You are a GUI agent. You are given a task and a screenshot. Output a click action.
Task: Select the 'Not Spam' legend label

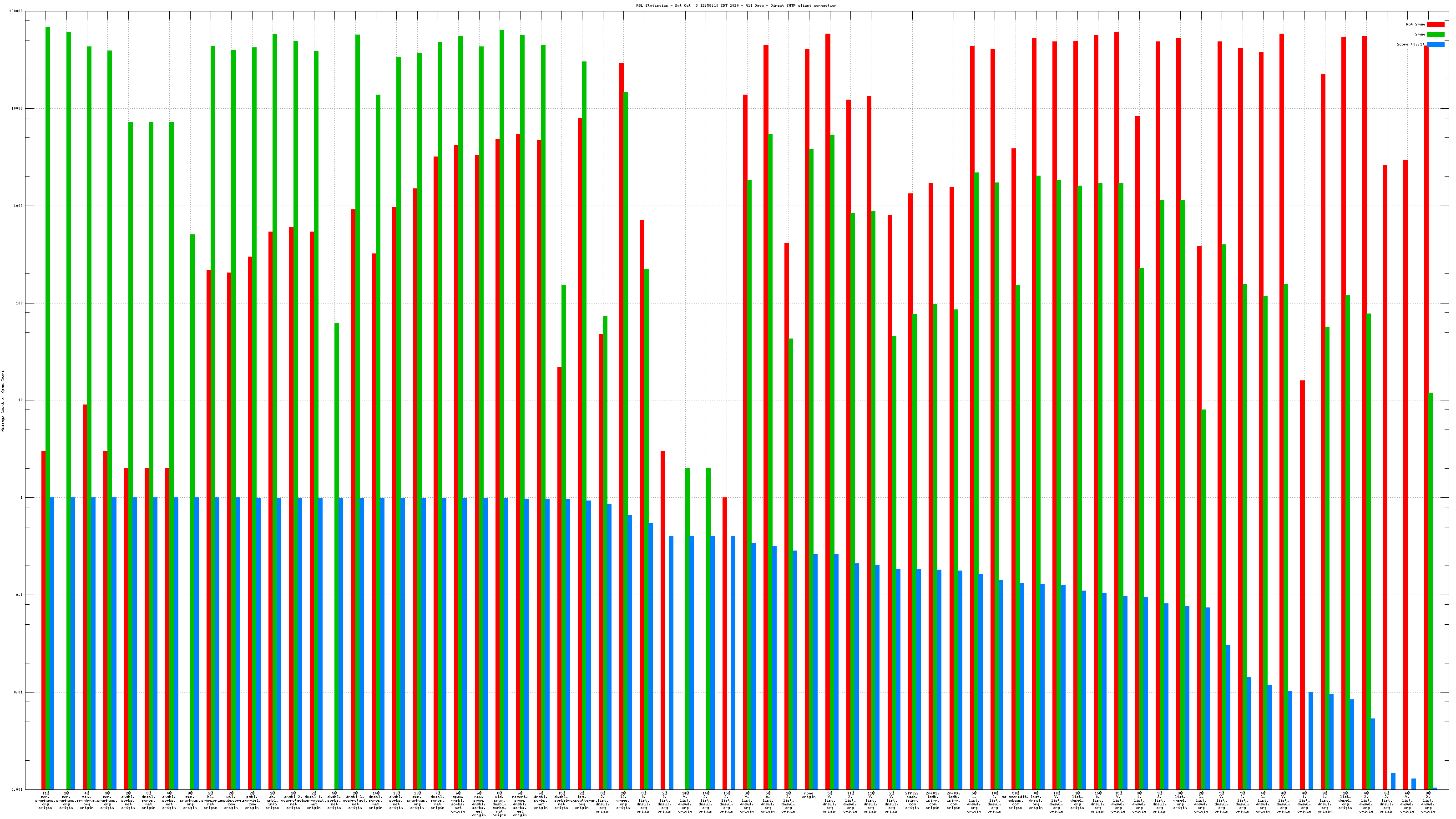pyautogui.click(x=1416, y=24)
